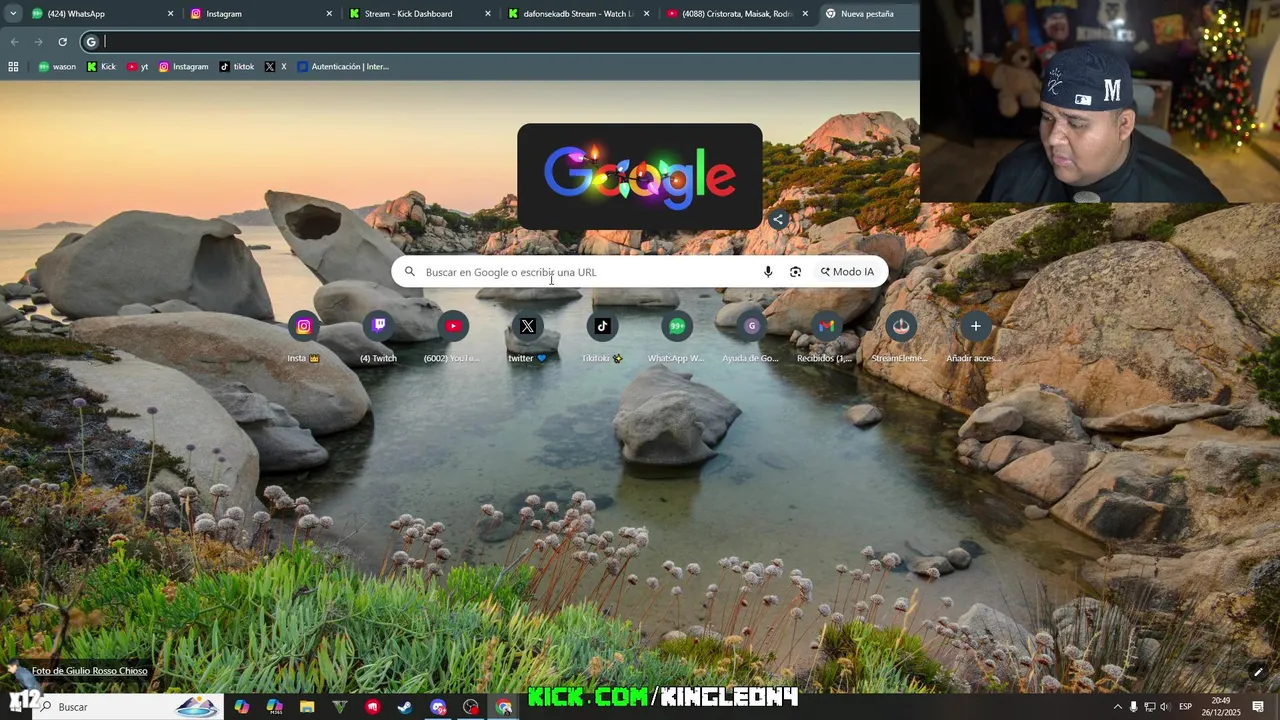Switch to the Instagram tab

pos(260,14)
